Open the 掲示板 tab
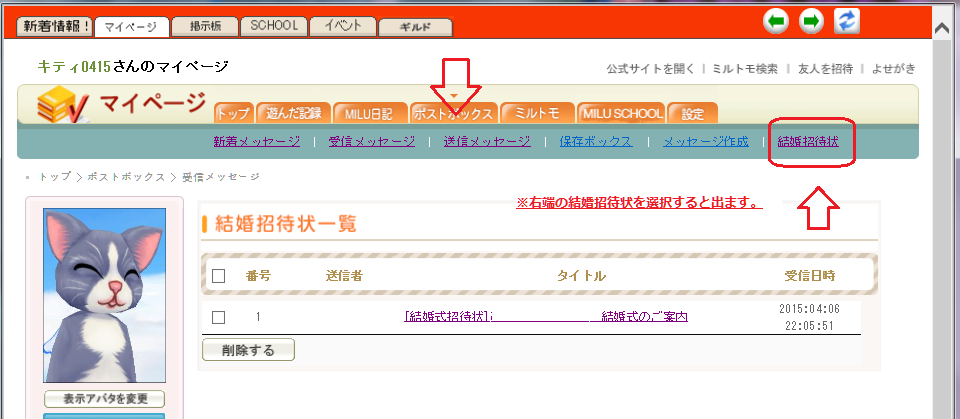960x419 pixels. point(204,26)
